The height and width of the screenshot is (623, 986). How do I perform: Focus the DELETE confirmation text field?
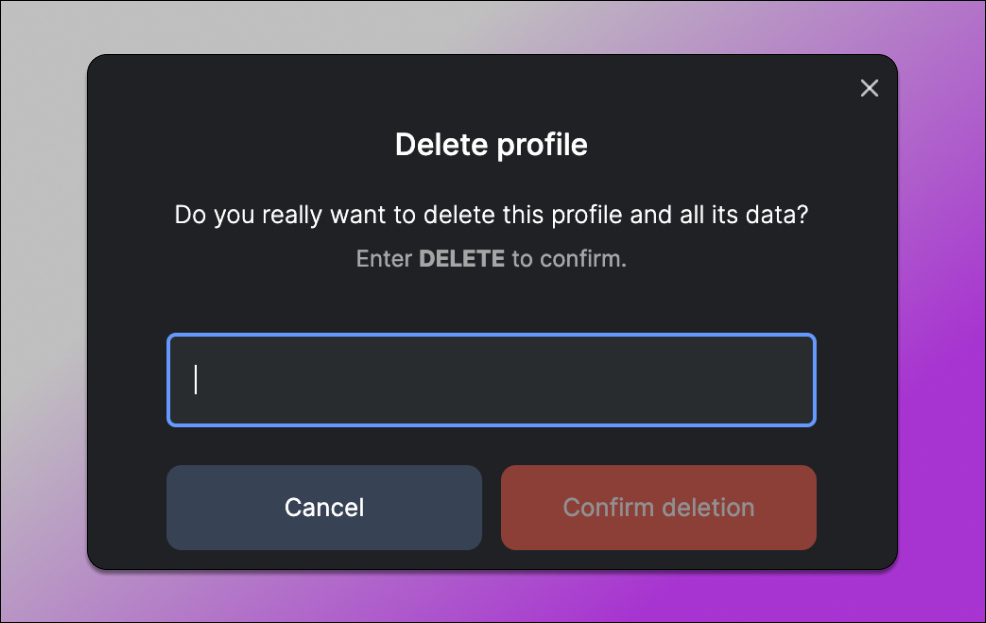coord(491,380)
